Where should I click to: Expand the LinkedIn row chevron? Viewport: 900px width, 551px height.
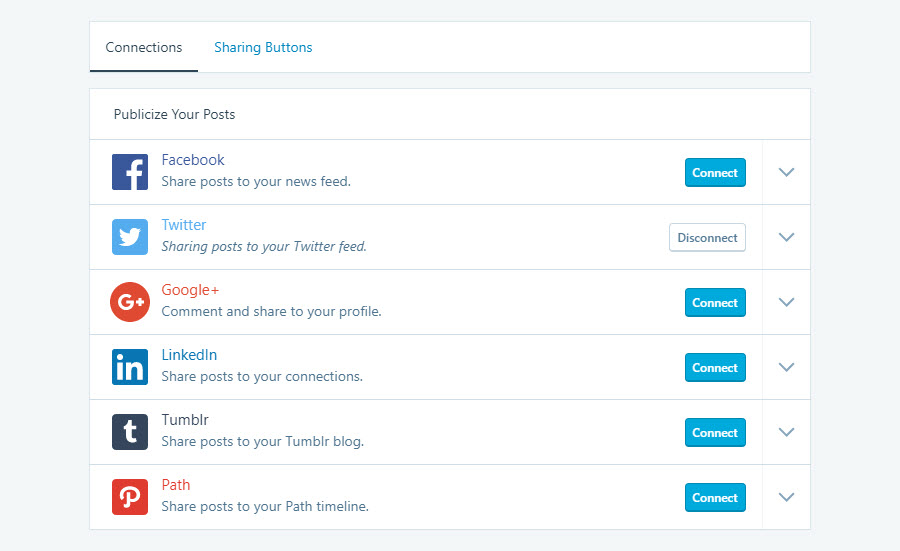[786, 367]
